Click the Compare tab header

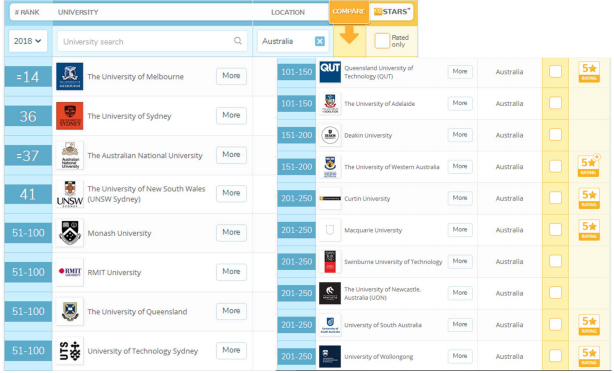[349, 12]
